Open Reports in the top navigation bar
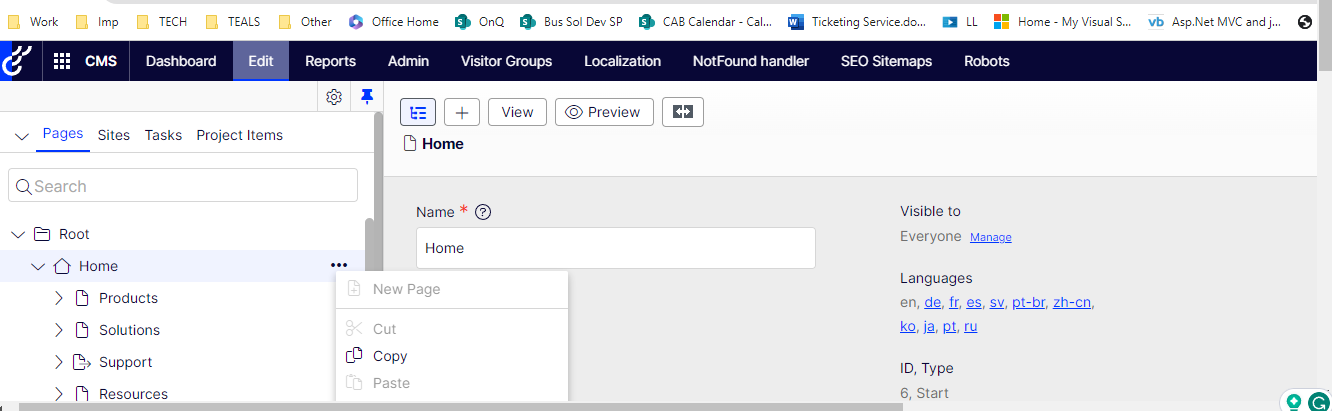 [330, 61]
